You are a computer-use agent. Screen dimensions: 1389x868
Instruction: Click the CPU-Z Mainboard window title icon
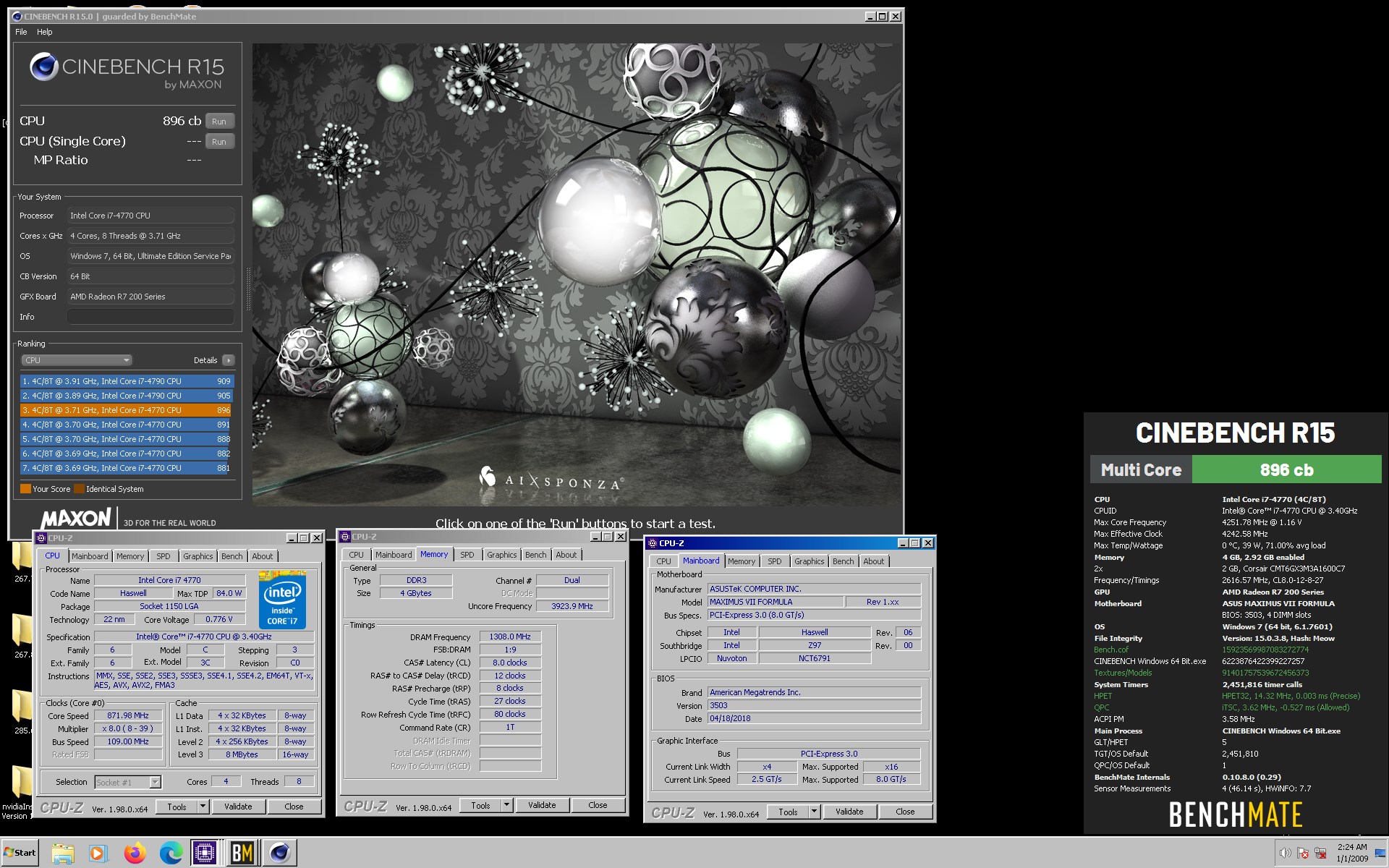tap(652, 543)
